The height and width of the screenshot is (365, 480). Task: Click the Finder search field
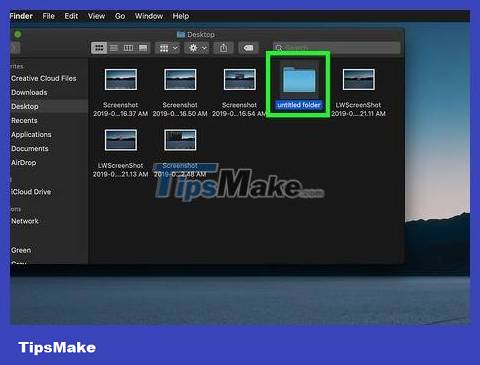pyautogui.click(x=337, y=48)
